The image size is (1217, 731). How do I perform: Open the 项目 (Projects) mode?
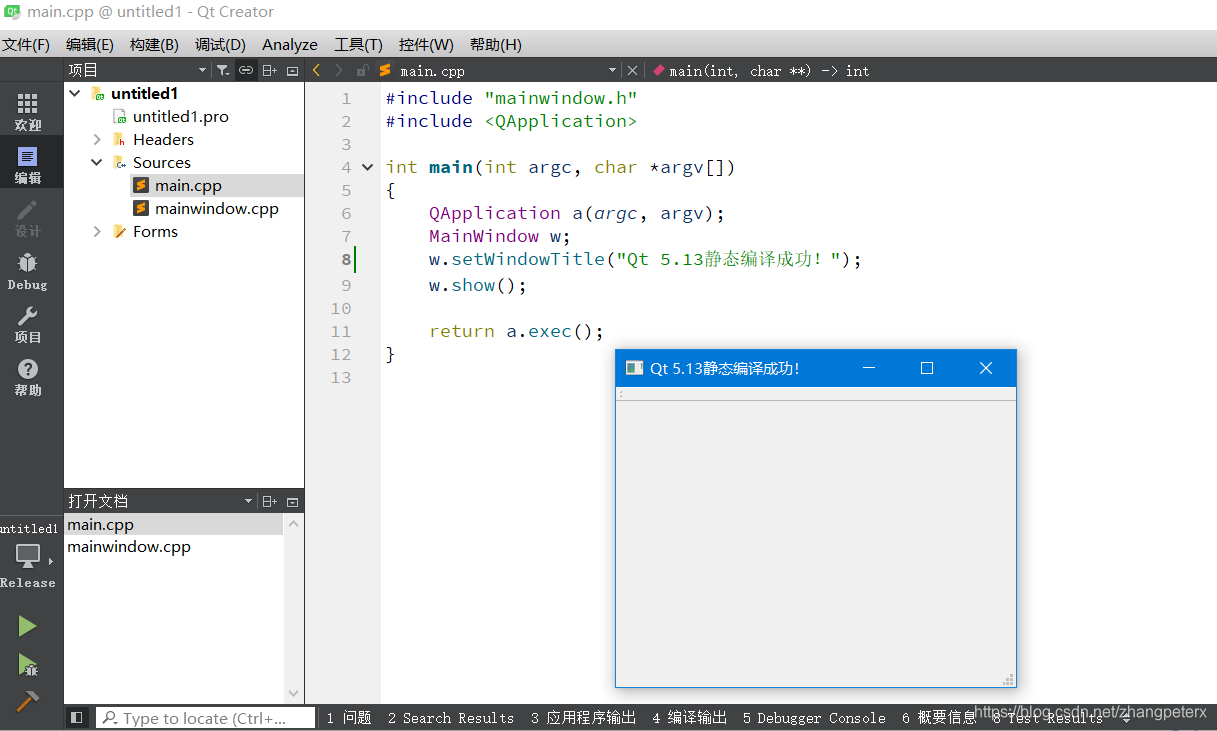pos(28,324)
